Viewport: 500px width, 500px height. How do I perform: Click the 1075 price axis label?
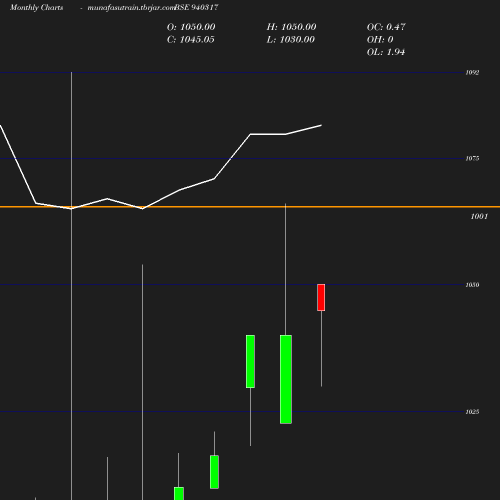pyautogui.click(x=472, y=158)
